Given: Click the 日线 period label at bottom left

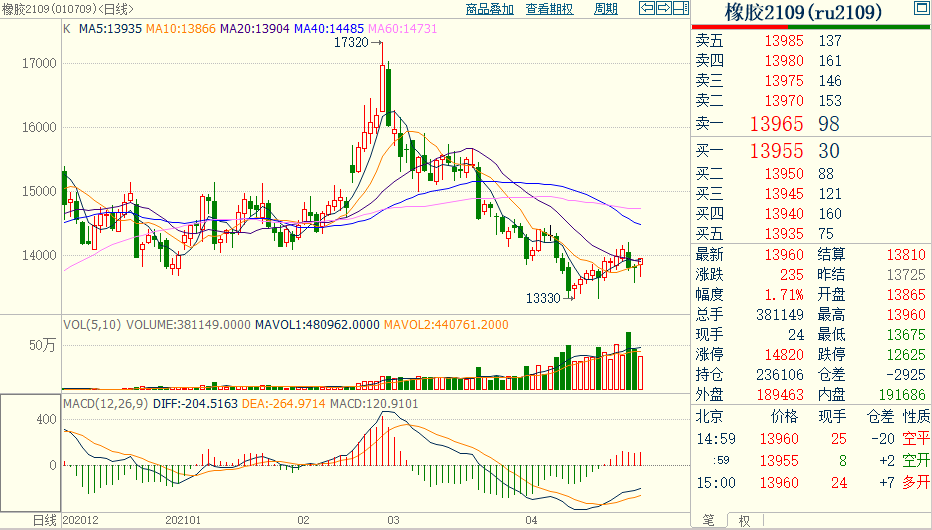Looking at the screenshot, I should (45, 520).
